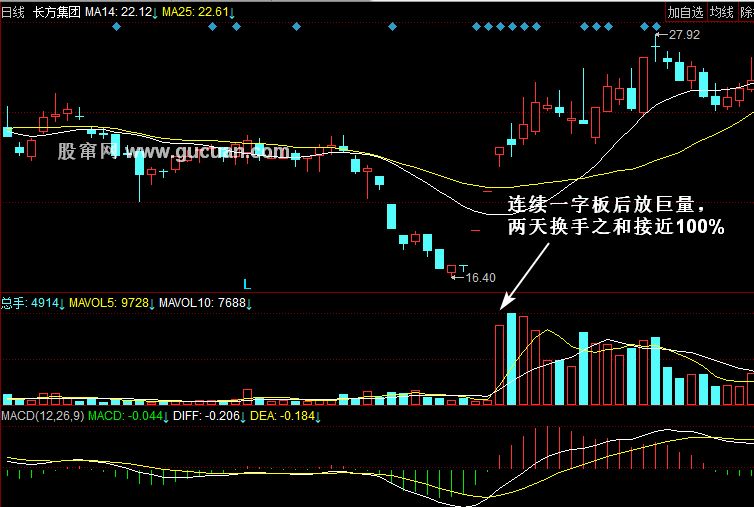The image size is (754, 507).
Task: Select the 长方集团 stock name label
Action: (x=57, y=12)
